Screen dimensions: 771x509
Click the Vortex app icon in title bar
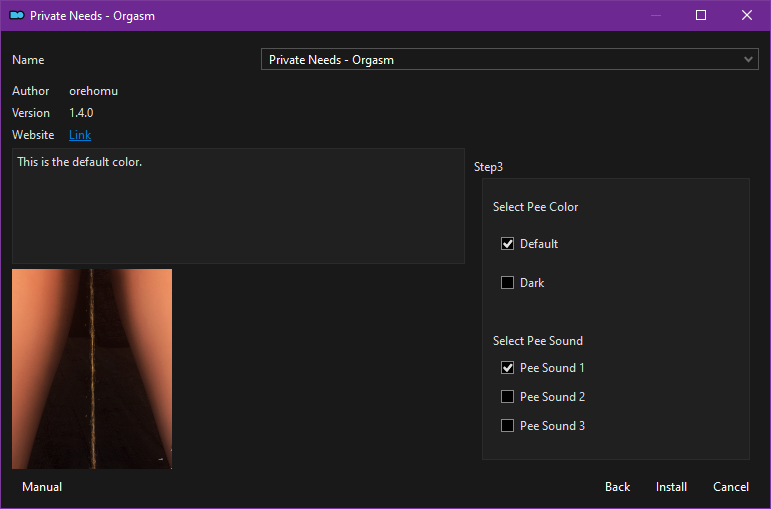pyautogui.click(x=16, y=16)
